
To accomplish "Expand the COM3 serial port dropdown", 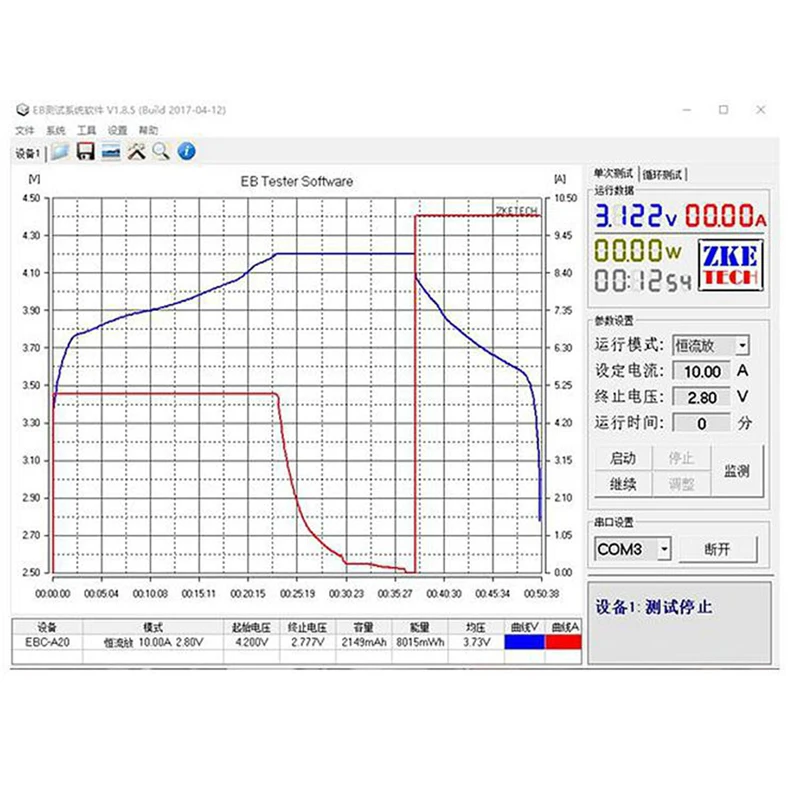I will pos(664,549).
